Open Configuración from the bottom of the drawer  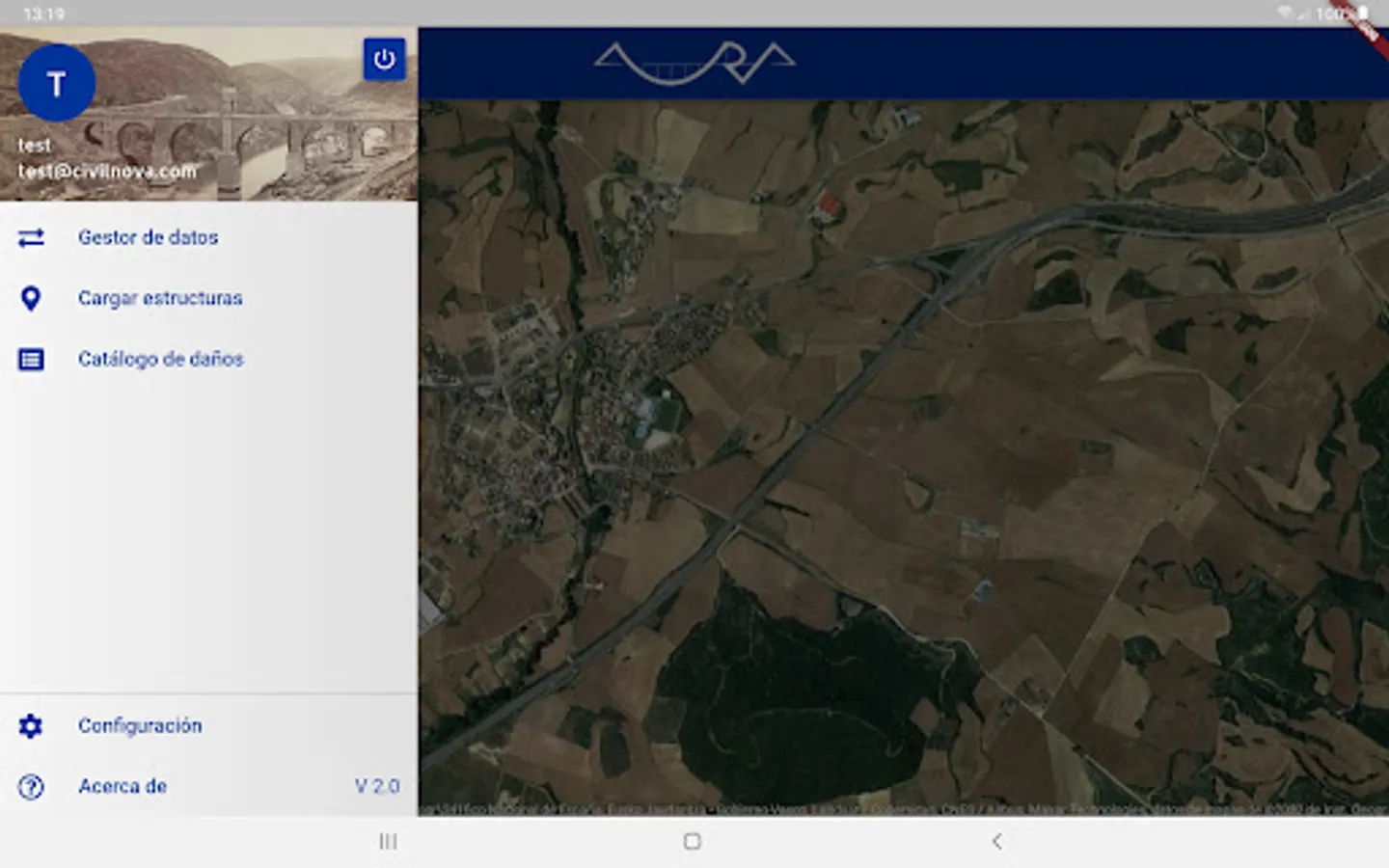click(x=140, y=726)
